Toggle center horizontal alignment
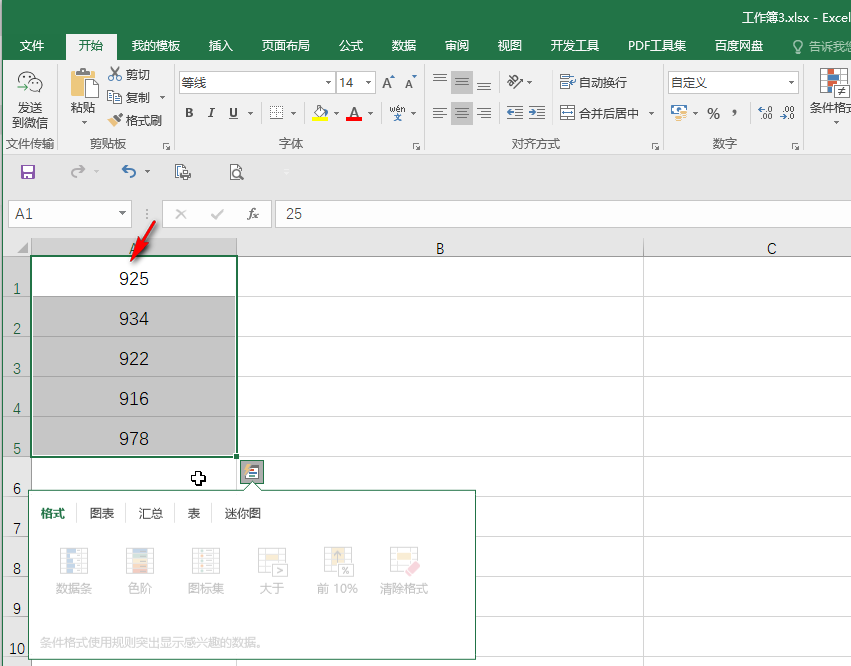Image resolution: width=851 pixels, height=666 pixels. (462, 113)
